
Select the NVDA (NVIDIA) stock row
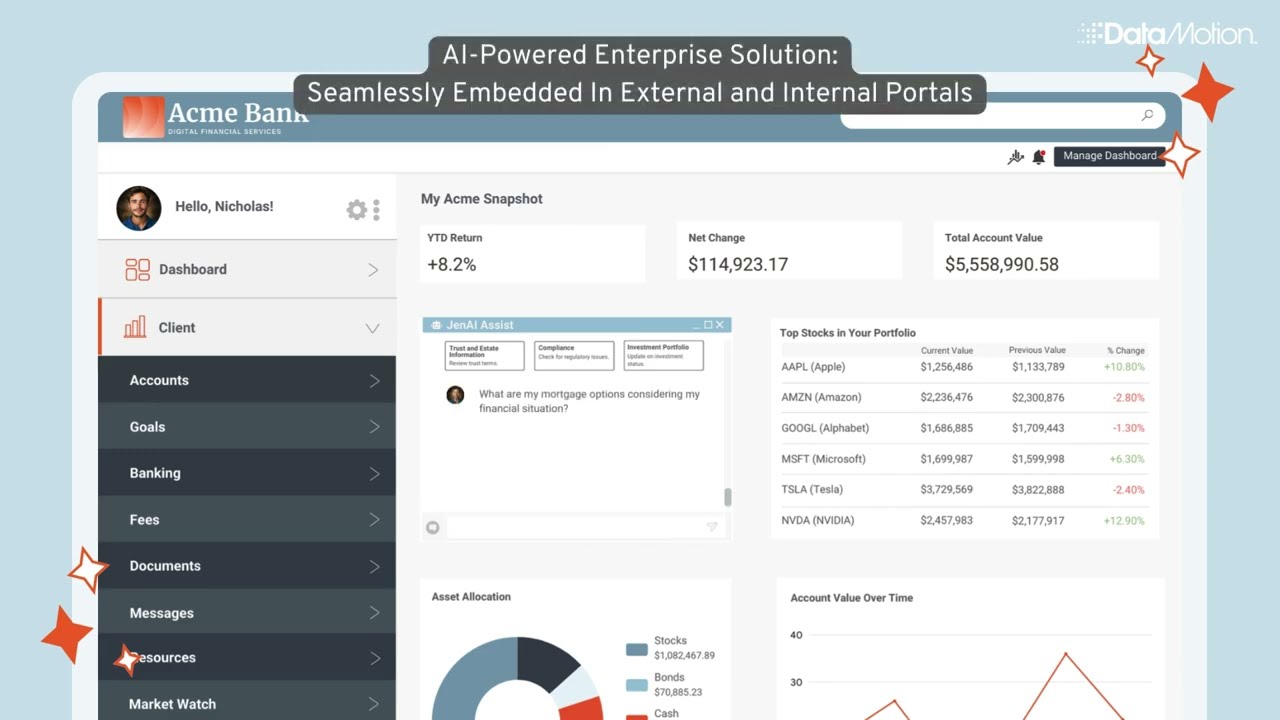[963, 521]
